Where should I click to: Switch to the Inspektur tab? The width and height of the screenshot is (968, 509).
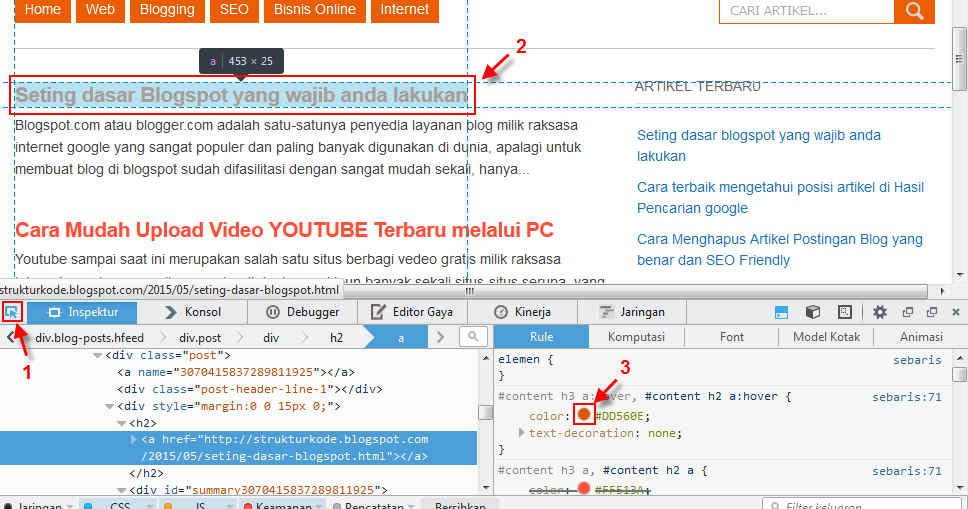pos(82,313)
